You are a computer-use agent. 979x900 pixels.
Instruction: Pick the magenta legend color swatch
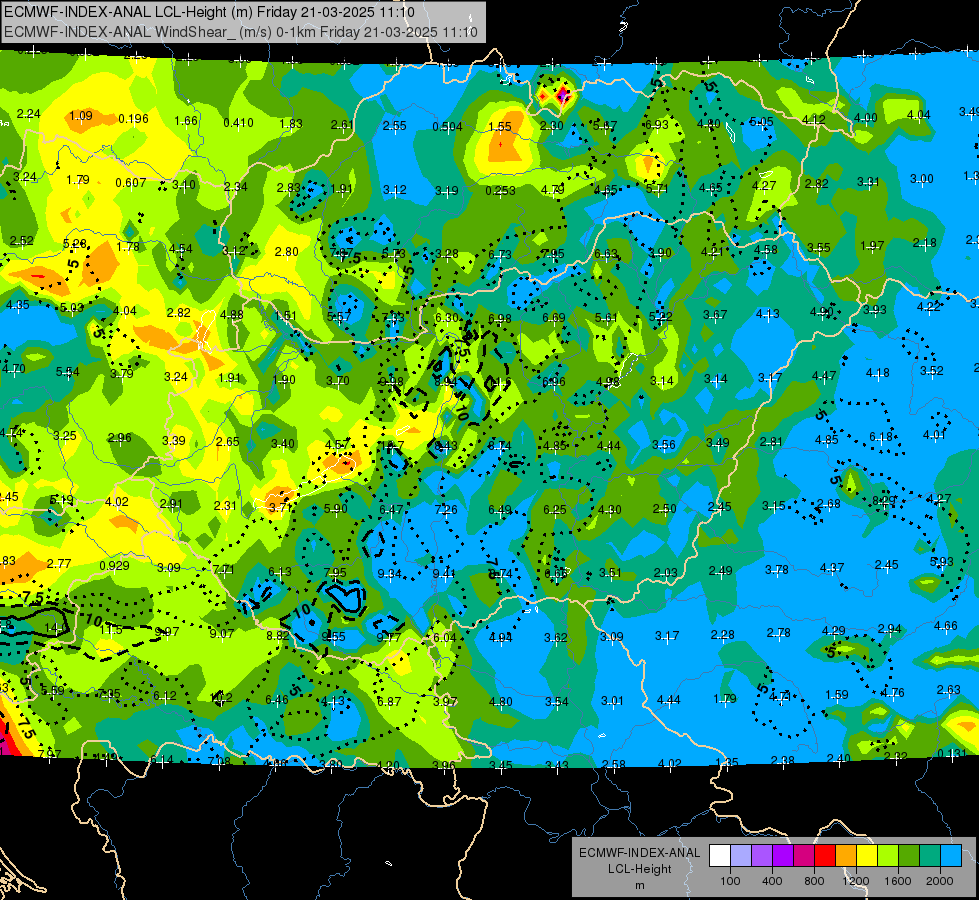click(804, 856)
